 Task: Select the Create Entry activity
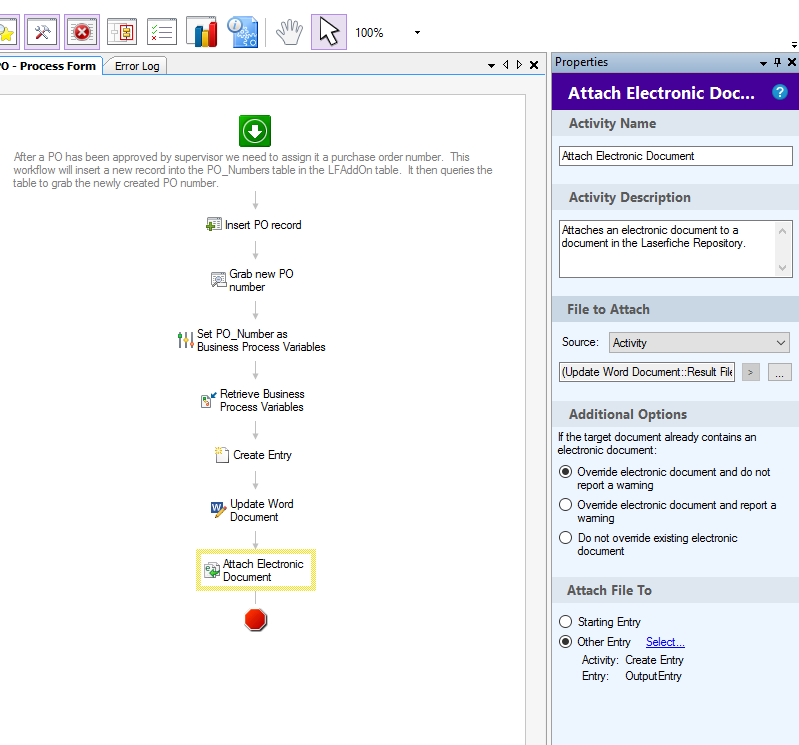coord(253,455)
